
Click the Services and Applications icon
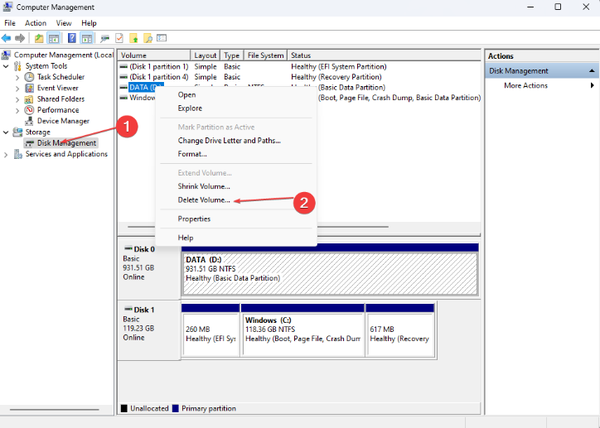point(18,154)
